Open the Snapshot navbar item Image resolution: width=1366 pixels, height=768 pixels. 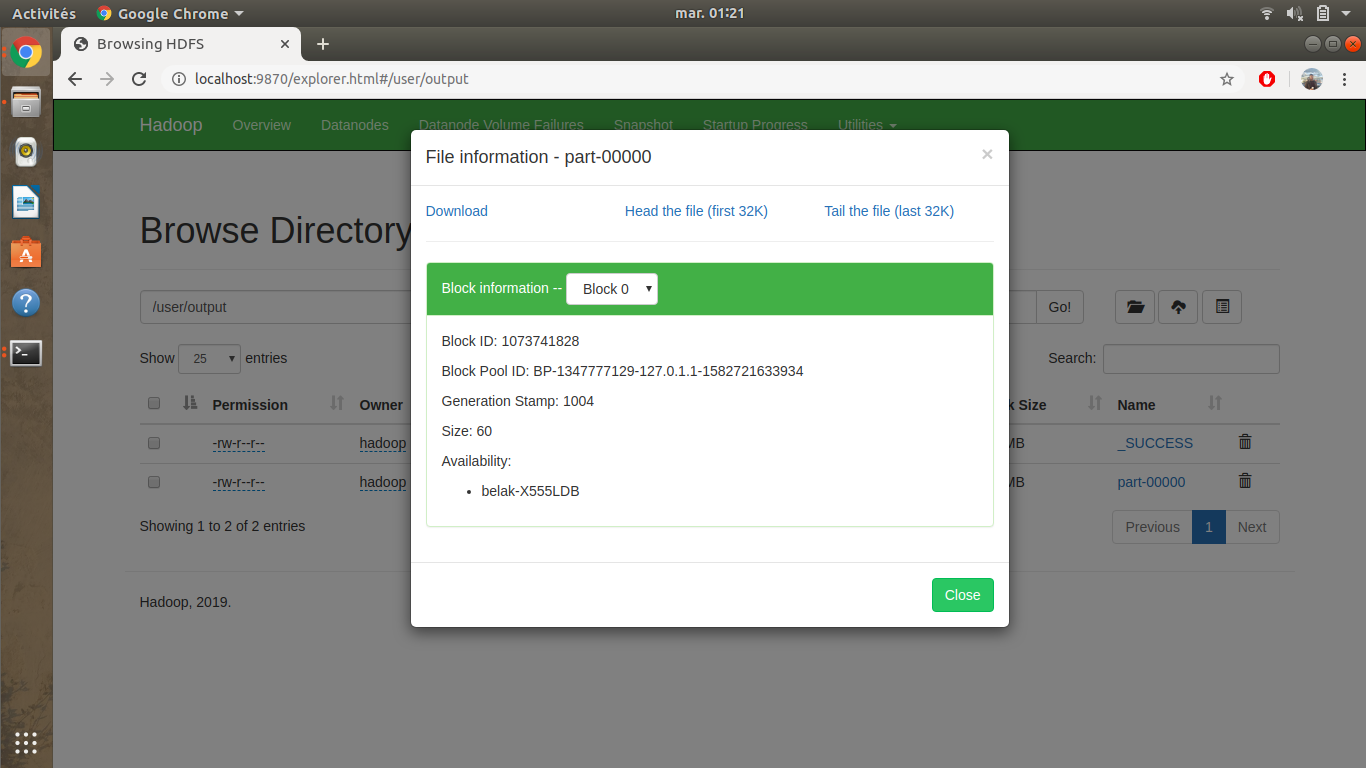(643, 125)
